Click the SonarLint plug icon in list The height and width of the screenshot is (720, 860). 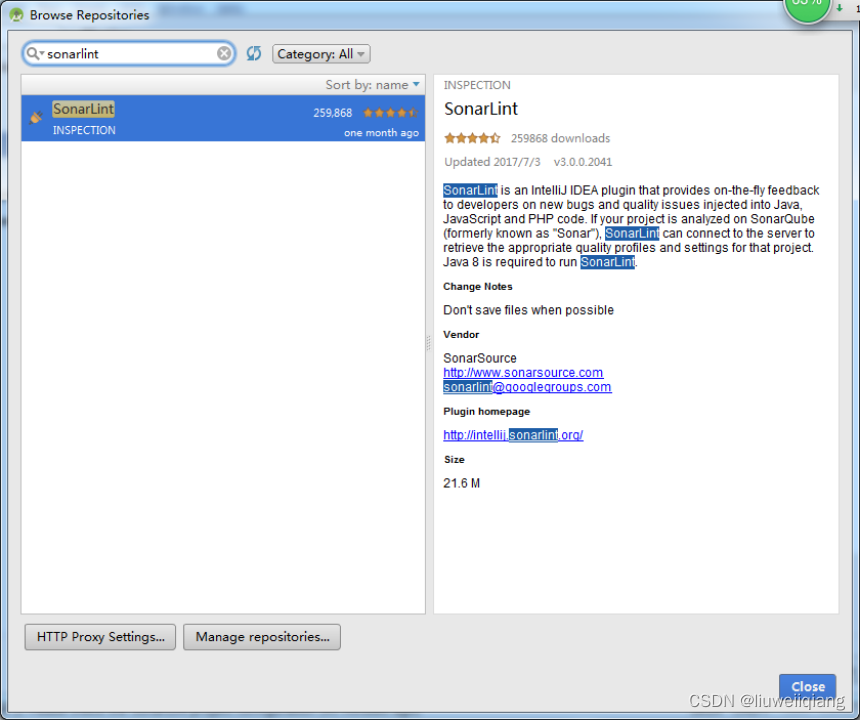(x=36, y=117)
